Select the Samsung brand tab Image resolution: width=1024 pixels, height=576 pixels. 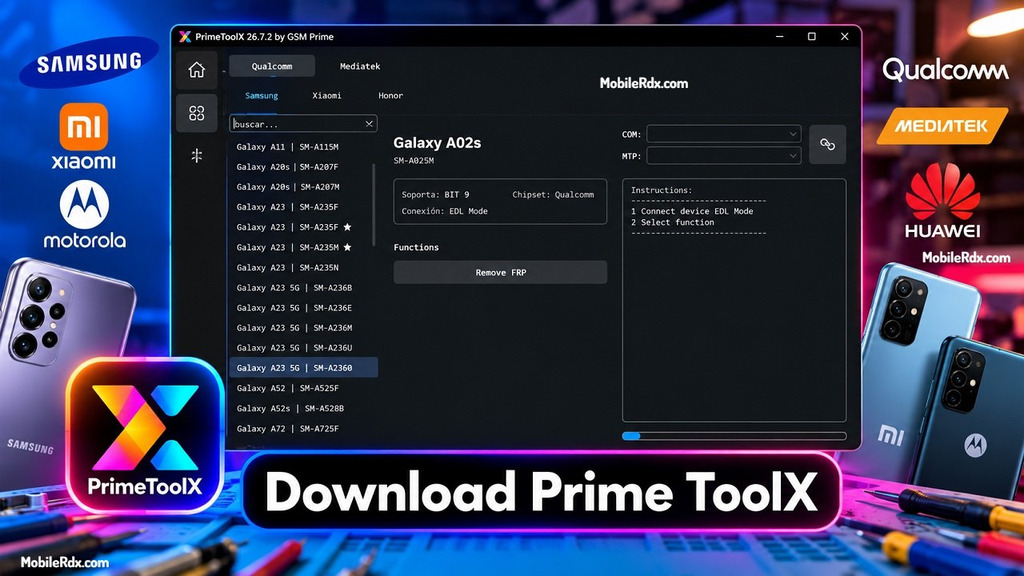(x=261, y=95)
